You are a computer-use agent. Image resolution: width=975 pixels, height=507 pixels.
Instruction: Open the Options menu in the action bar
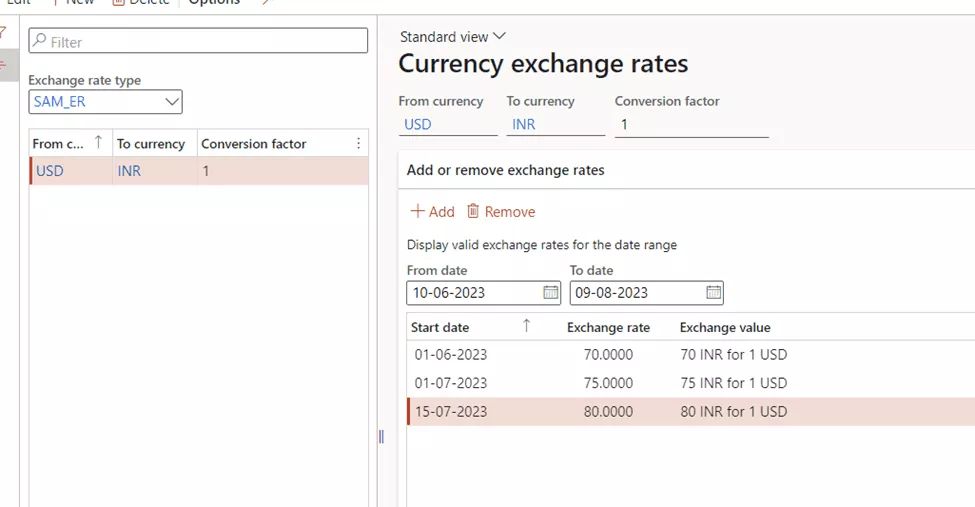click(x=214, y=2)
